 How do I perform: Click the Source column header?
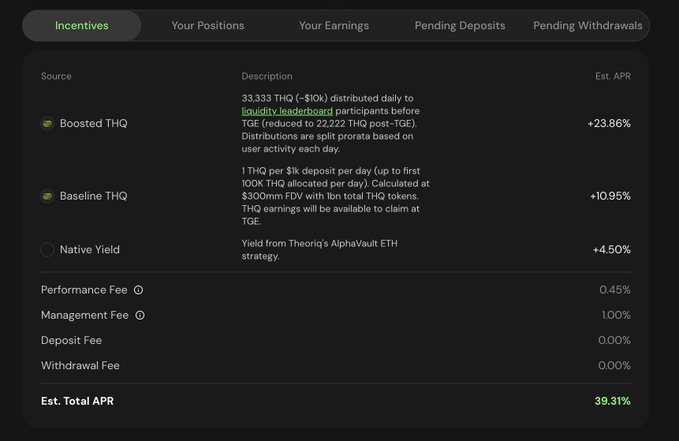coord(56,76)
